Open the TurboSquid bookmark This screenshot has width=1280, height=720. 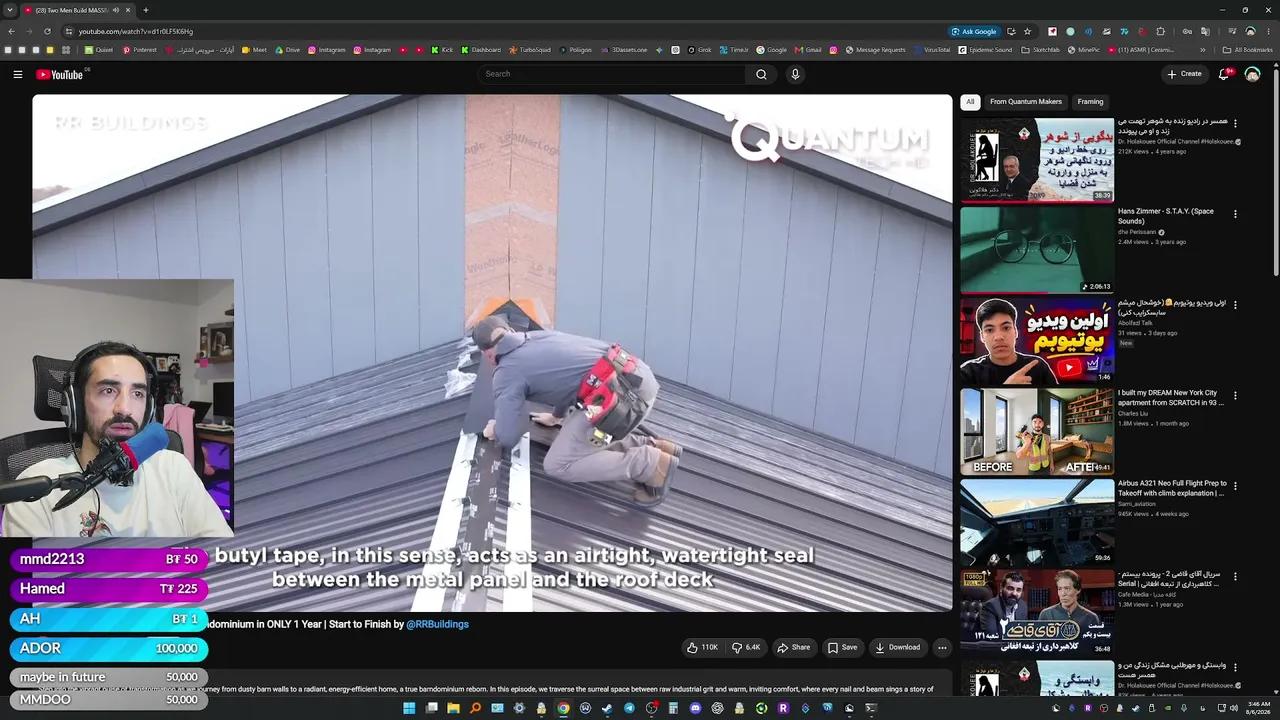pyautogui.click(x=529, y=50)
